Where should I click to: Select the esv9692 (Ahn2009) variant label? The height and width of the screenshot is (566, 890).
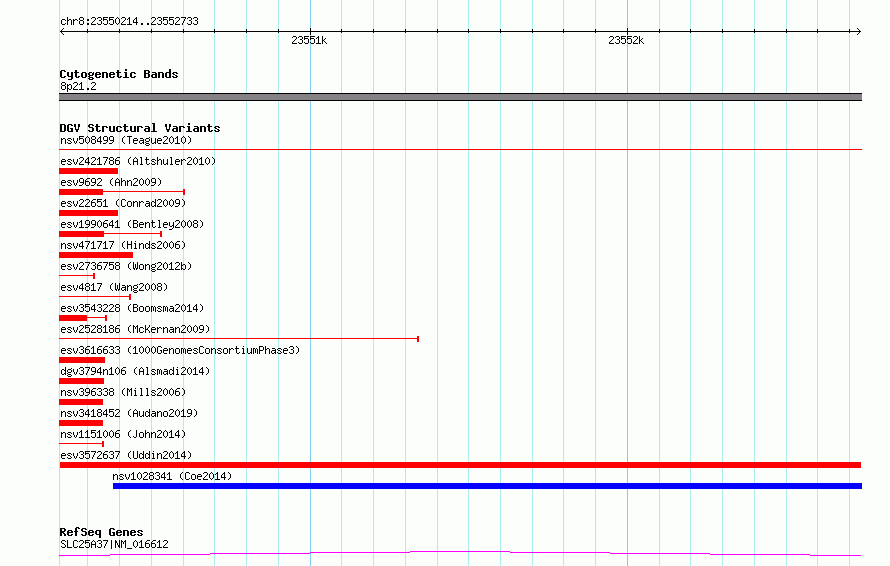point(111,182)
